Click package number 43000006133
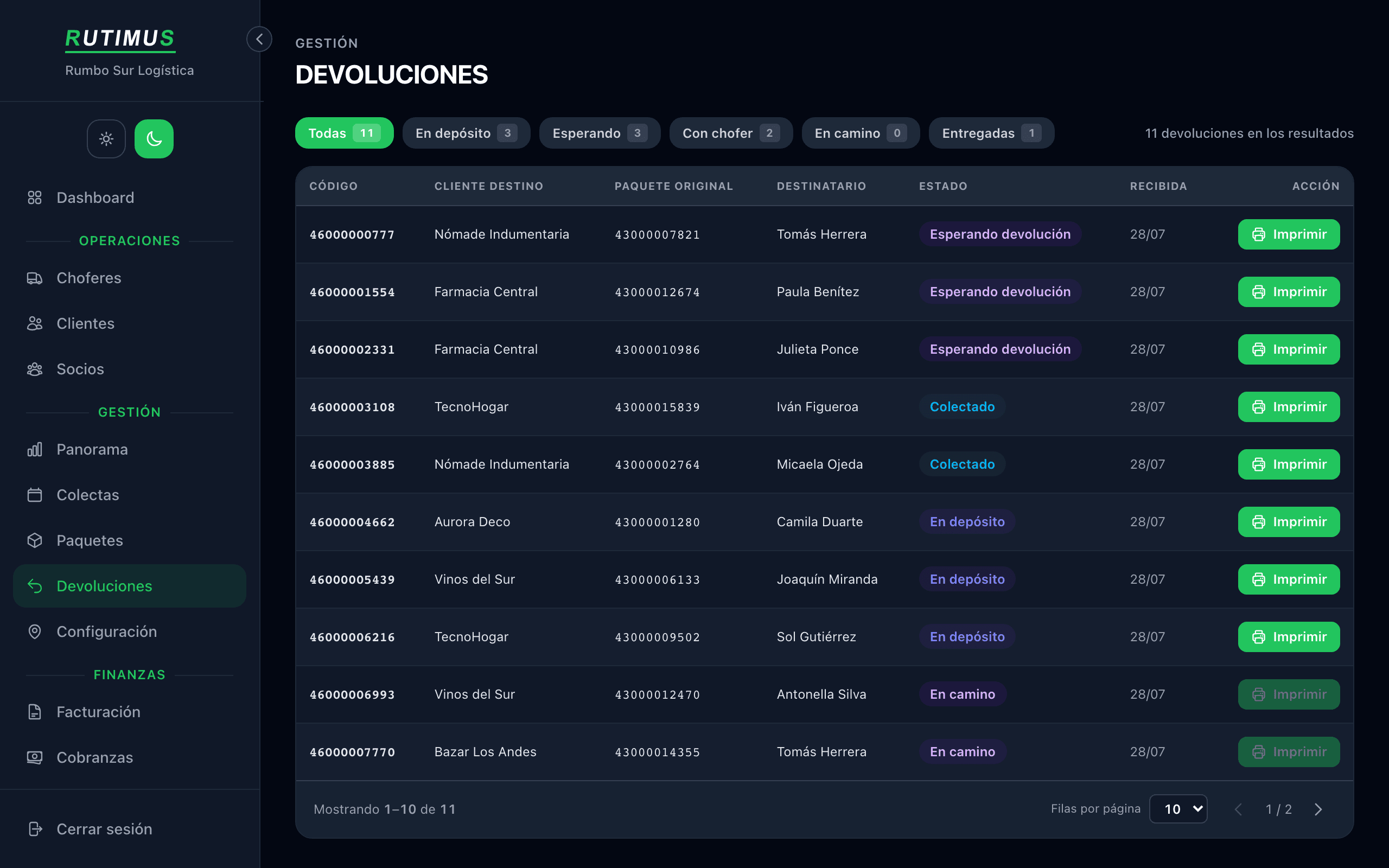The width and height of the screenshot is (1389, 868). (x=657, y=580)
